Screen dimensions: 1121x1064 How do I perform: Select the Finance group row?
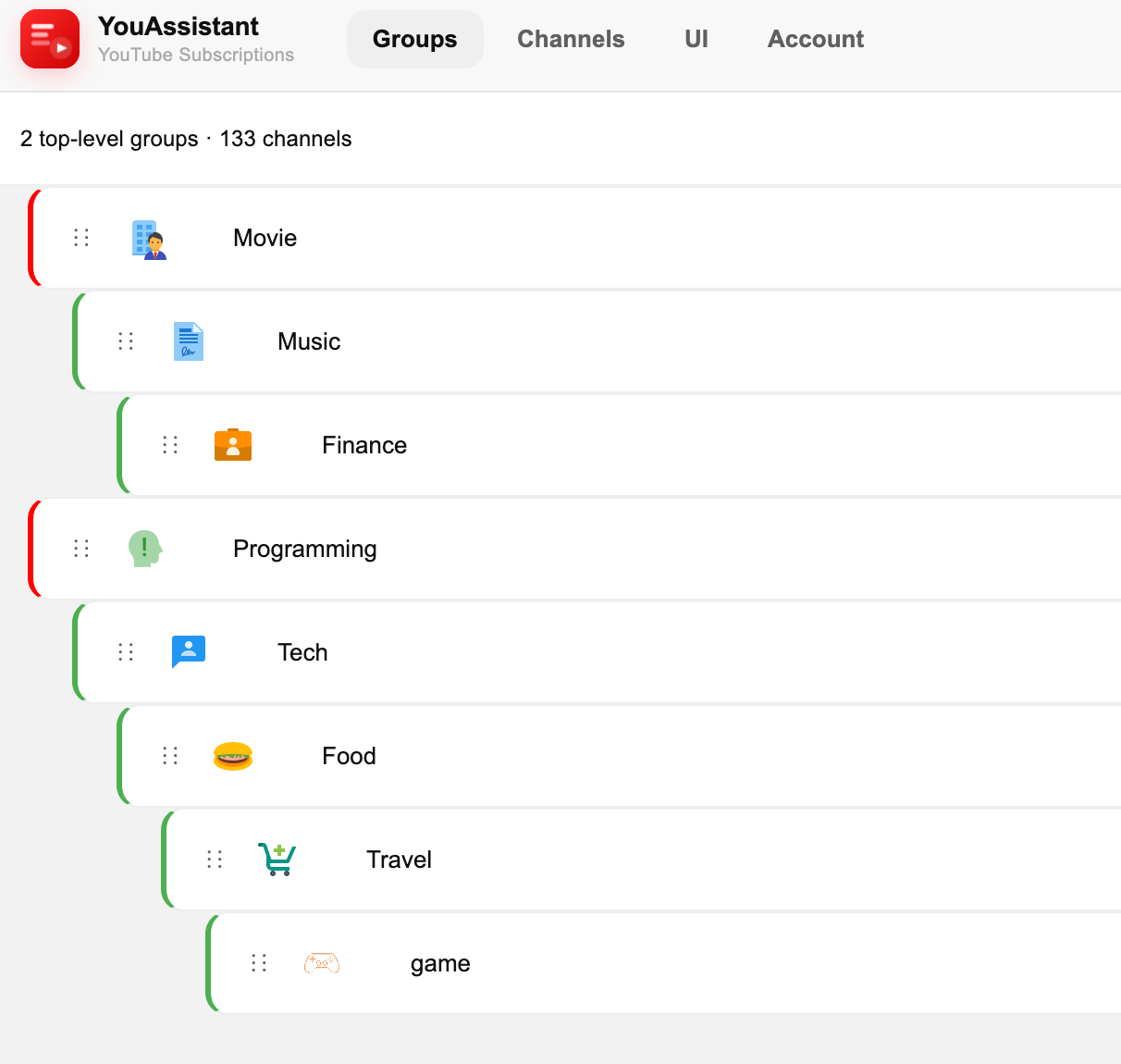click(x=619, y=445)
